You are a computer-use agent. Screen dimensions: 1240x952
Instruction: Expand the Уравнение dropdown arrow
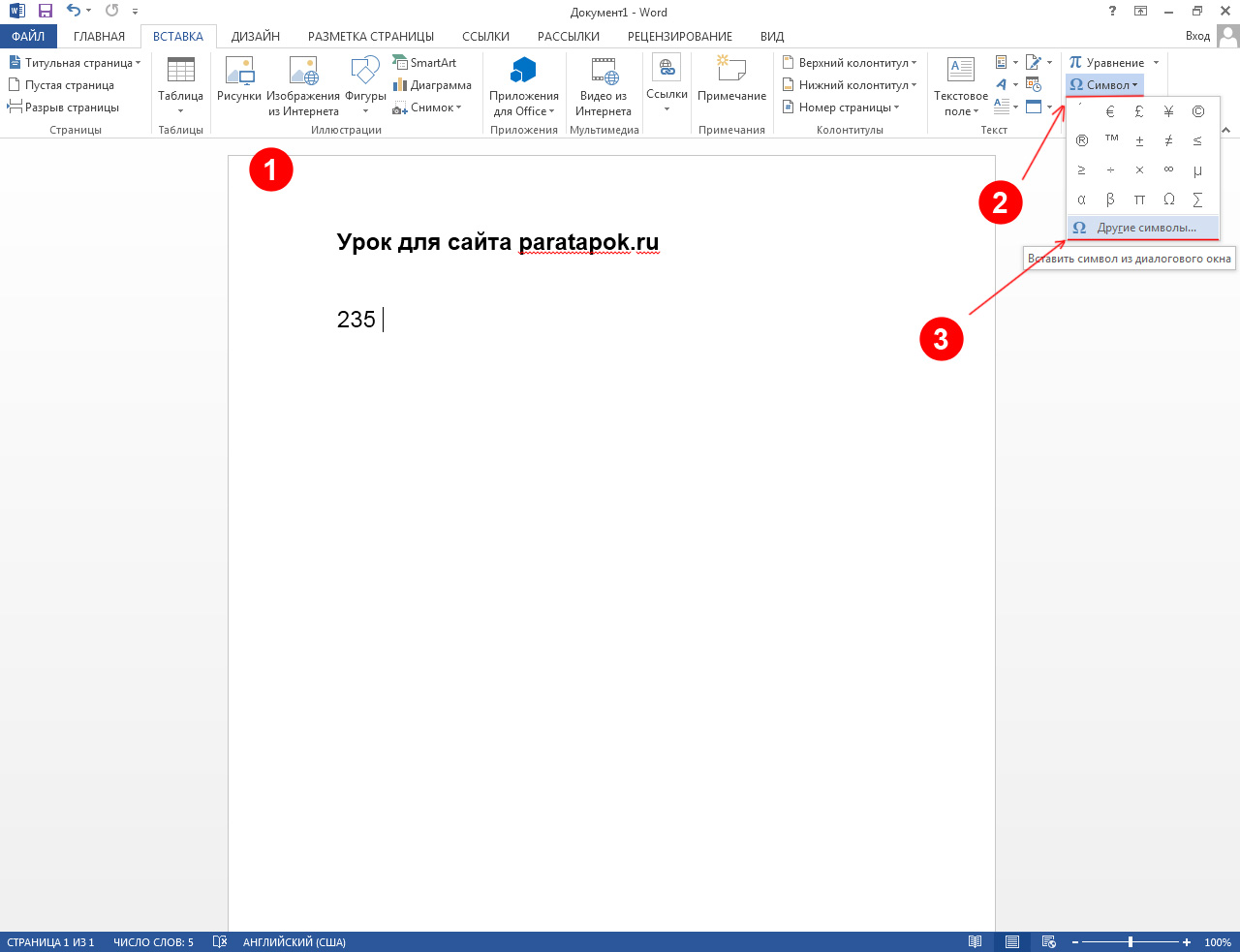coord(1156,63)
